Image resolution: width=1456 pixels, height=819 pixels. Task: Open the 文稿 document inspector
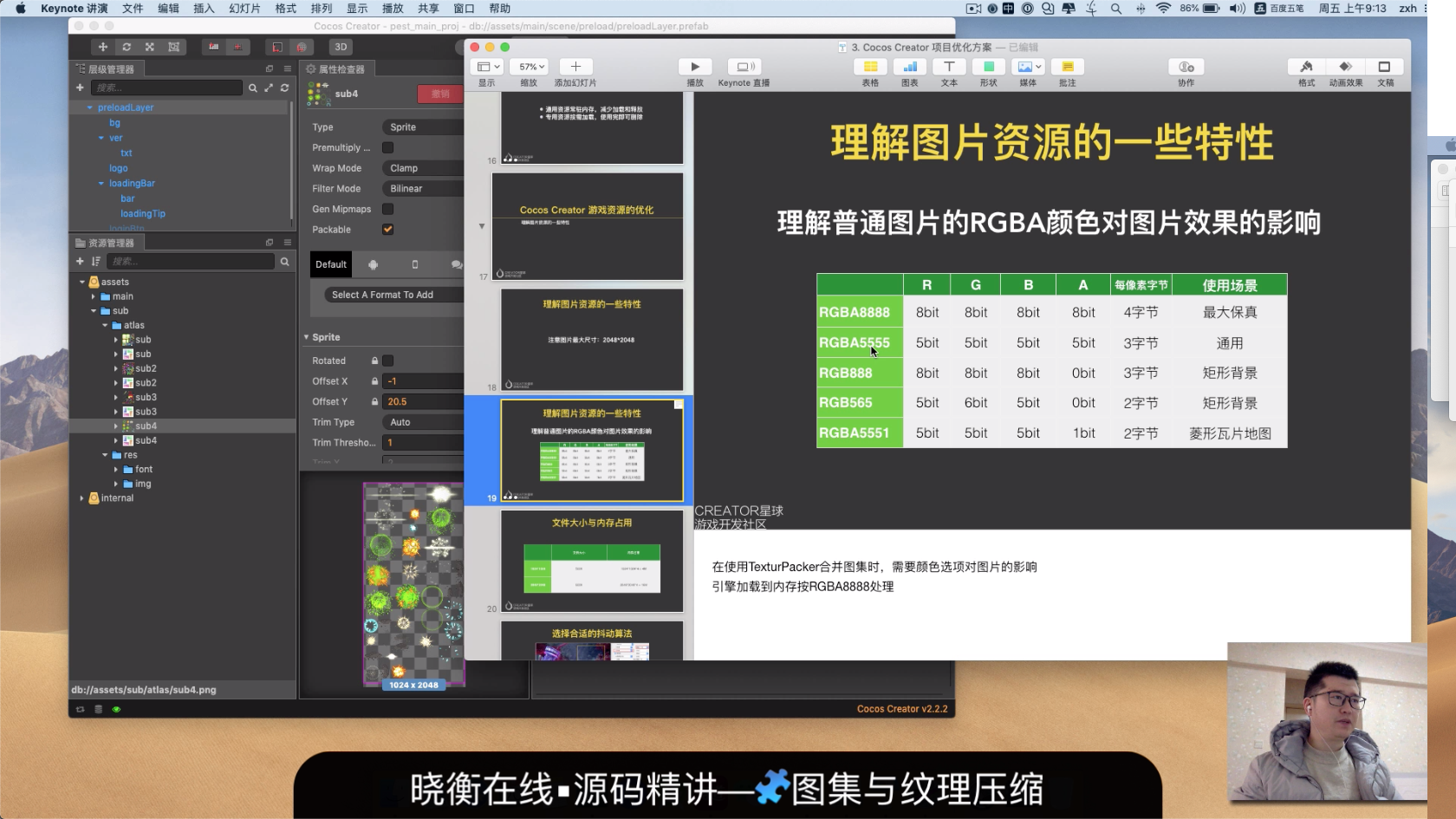(1384, 67)
